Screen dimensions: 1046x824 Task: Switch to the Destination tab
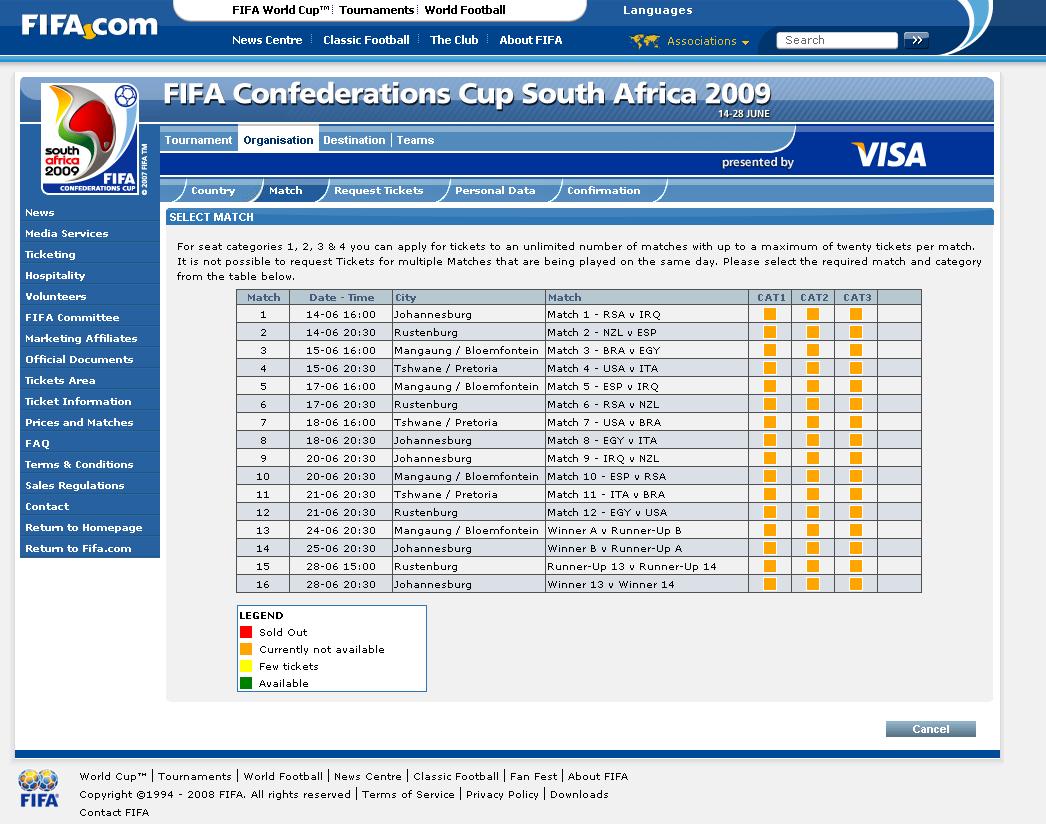pos(354,140)
